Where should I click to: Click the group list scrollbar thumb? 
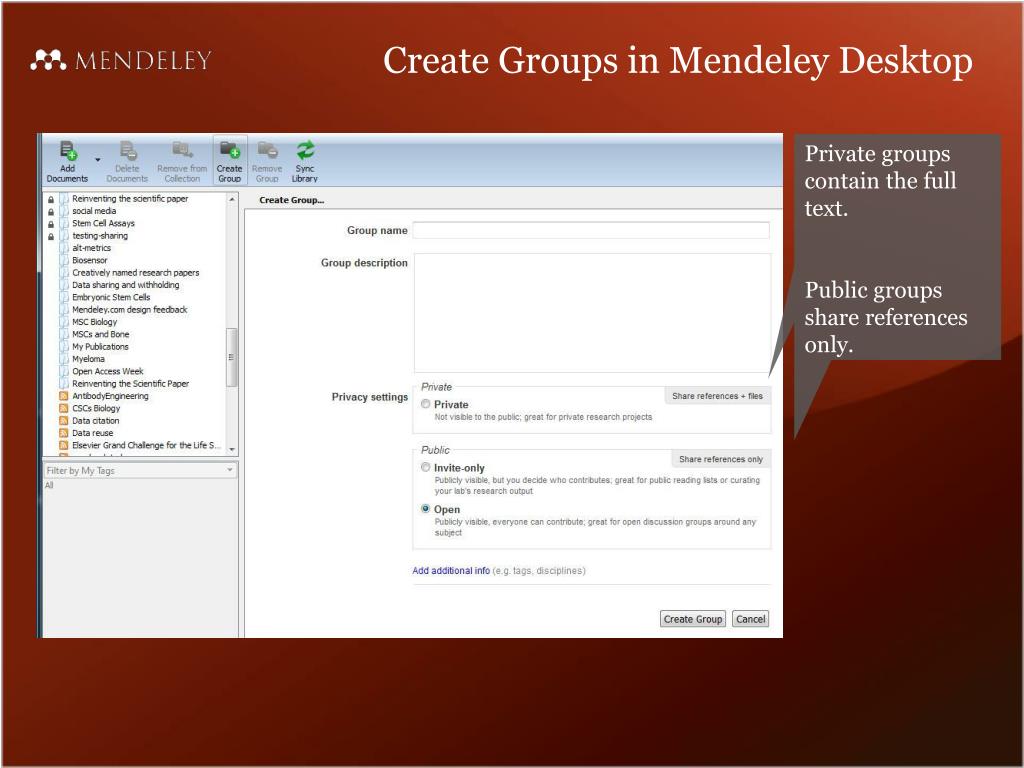pyautogui.click(x=231, y=357)
